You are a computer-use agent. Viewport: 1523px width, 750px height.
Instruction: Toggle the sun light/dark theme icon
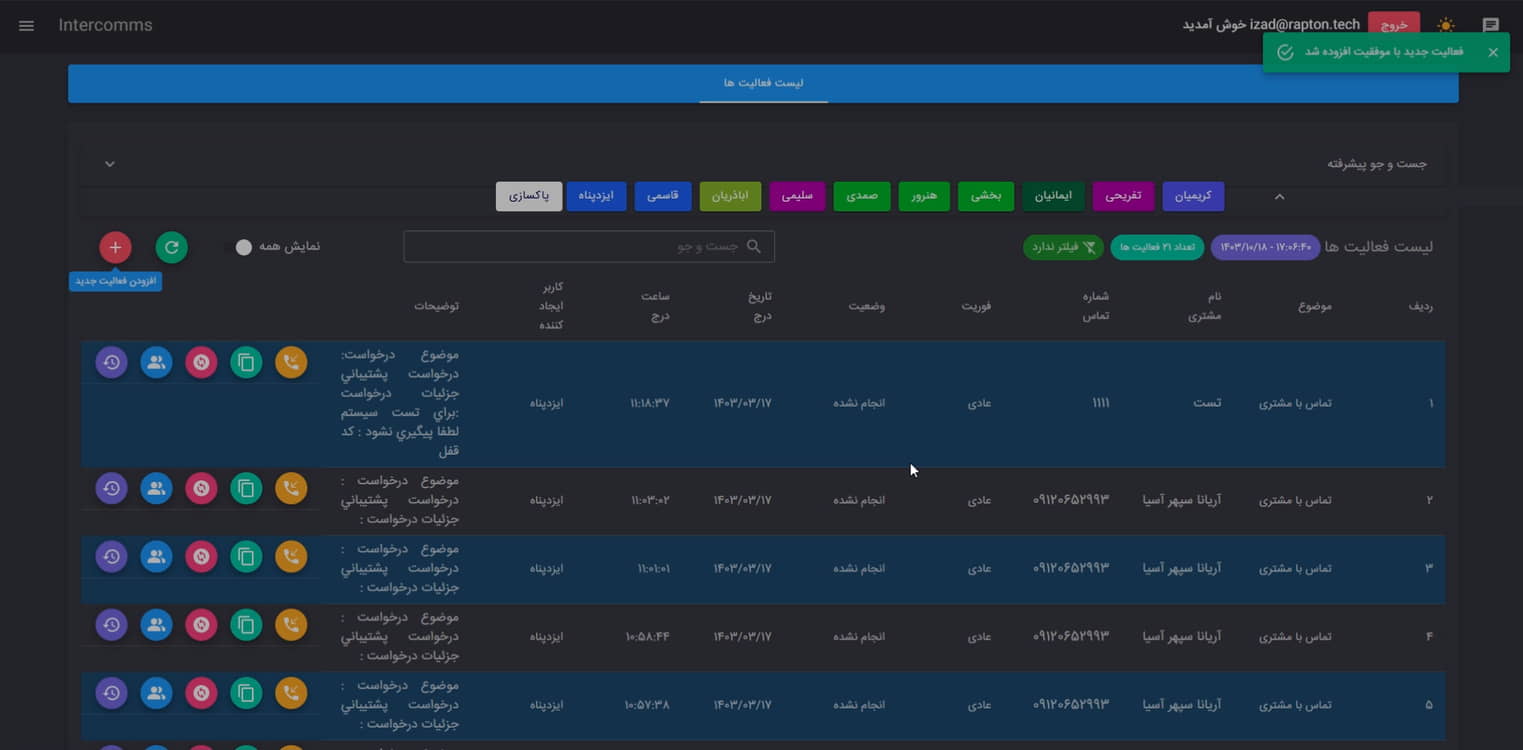(x=1446, y=25)
